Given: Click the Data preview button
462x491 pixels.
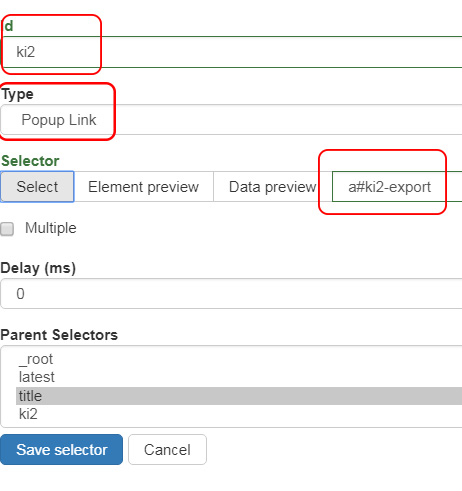Looking at the screenshot, I should [x=273, y=187].
